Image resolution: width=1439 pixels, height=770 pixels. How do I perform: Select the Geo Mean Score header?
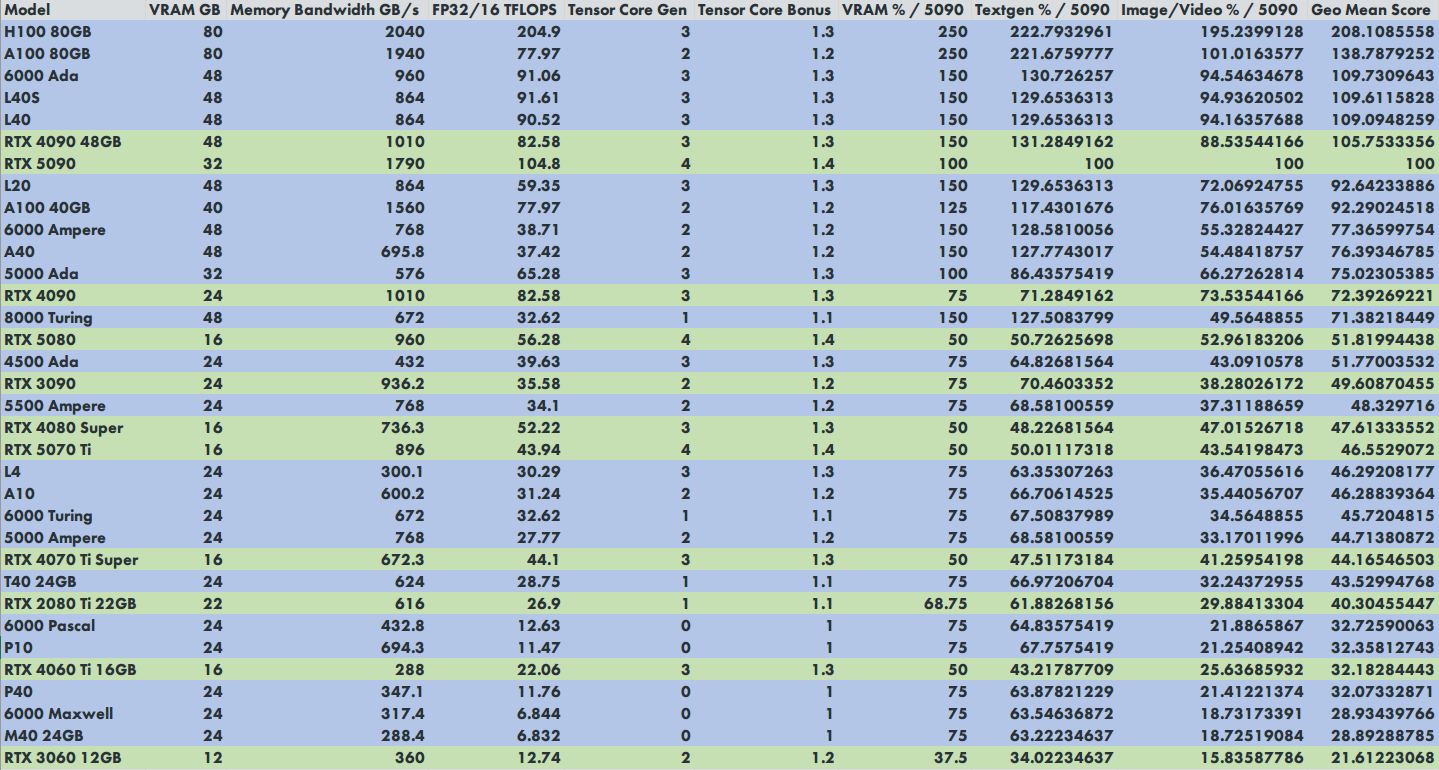tap(1371, 10)
